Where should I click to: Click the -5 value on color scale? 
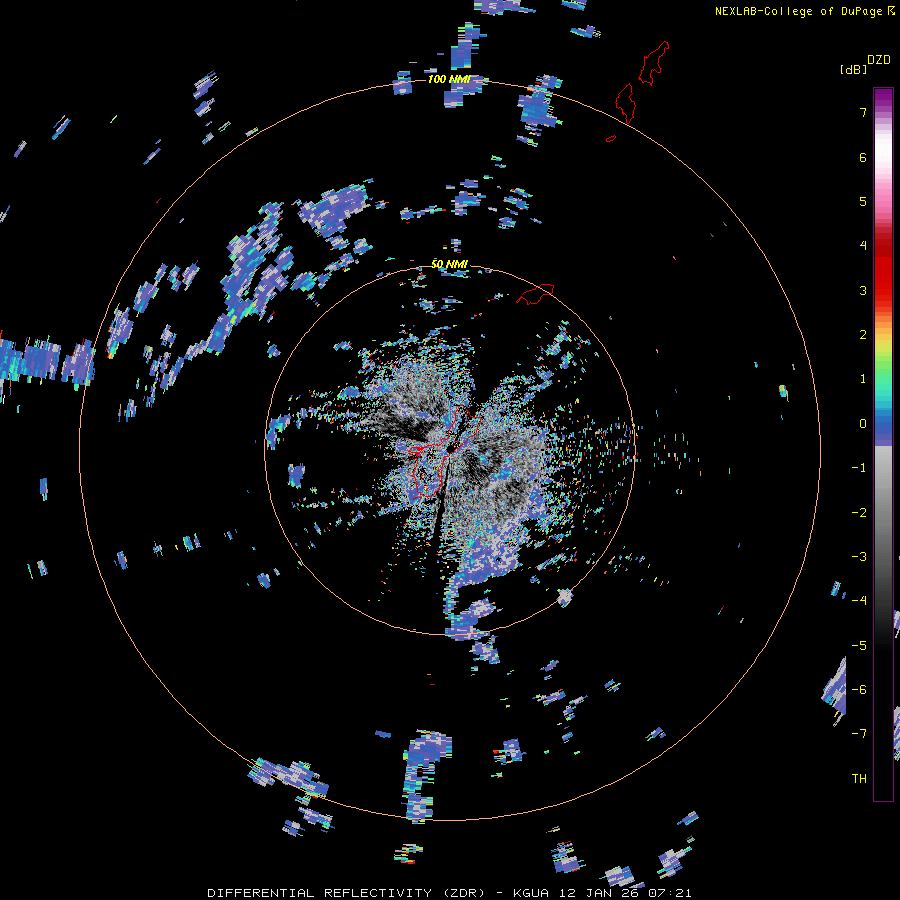(x=859, y=646)
